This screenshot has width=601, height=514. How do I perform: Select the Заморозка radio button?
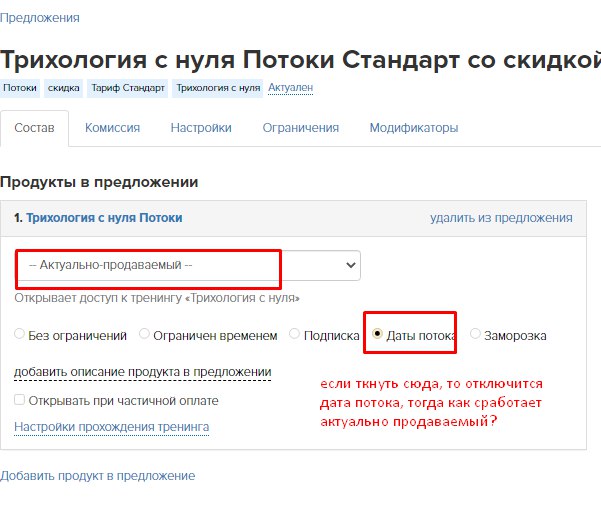(475, 334)
